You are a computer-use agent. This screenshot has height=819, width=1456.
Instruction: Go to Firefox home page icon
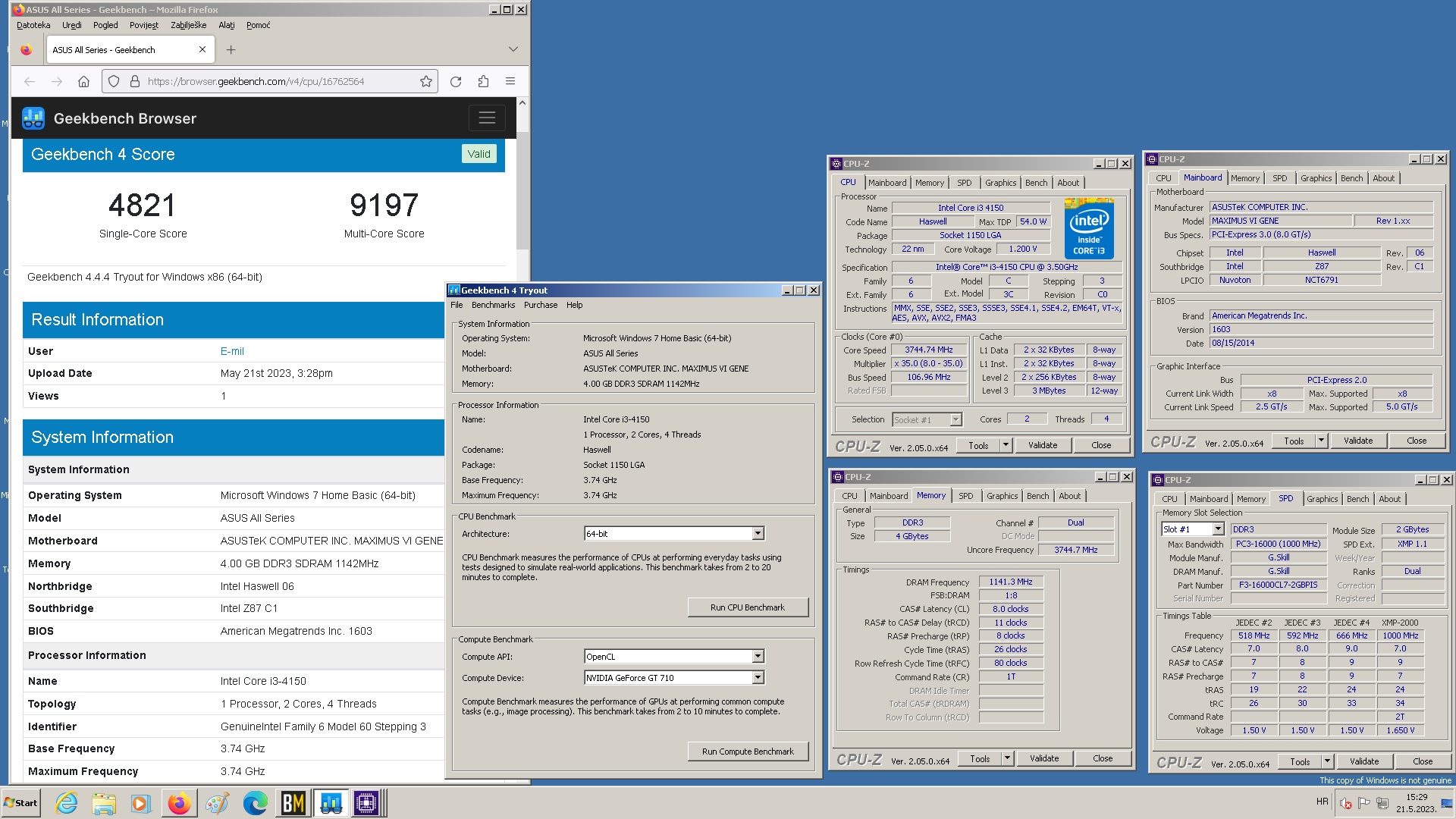pos(84,82)
